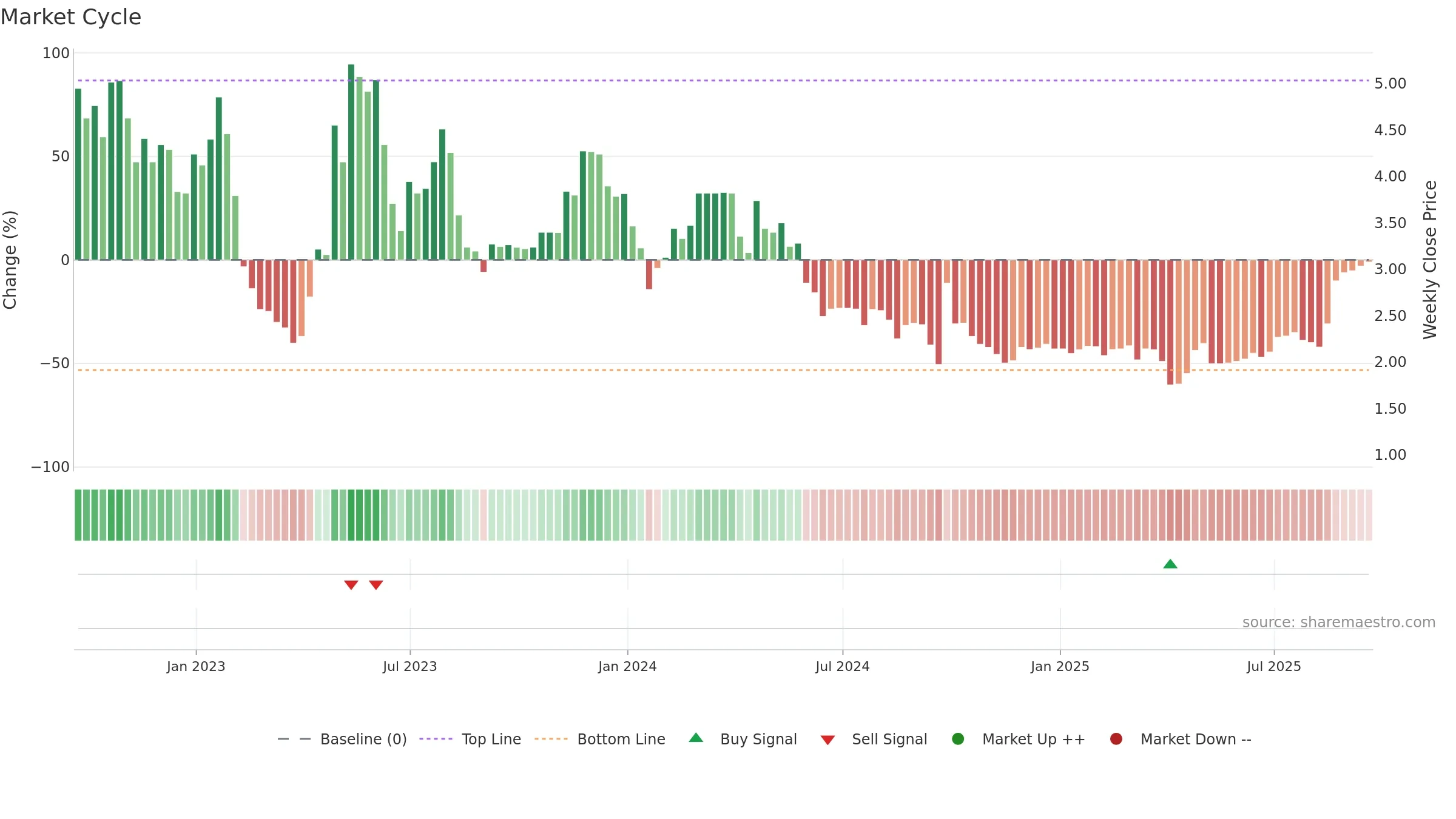Viewport: 1456px width, 819px height.
Task: Click the Jul 2023 axis label
Action: click(410, 667)
